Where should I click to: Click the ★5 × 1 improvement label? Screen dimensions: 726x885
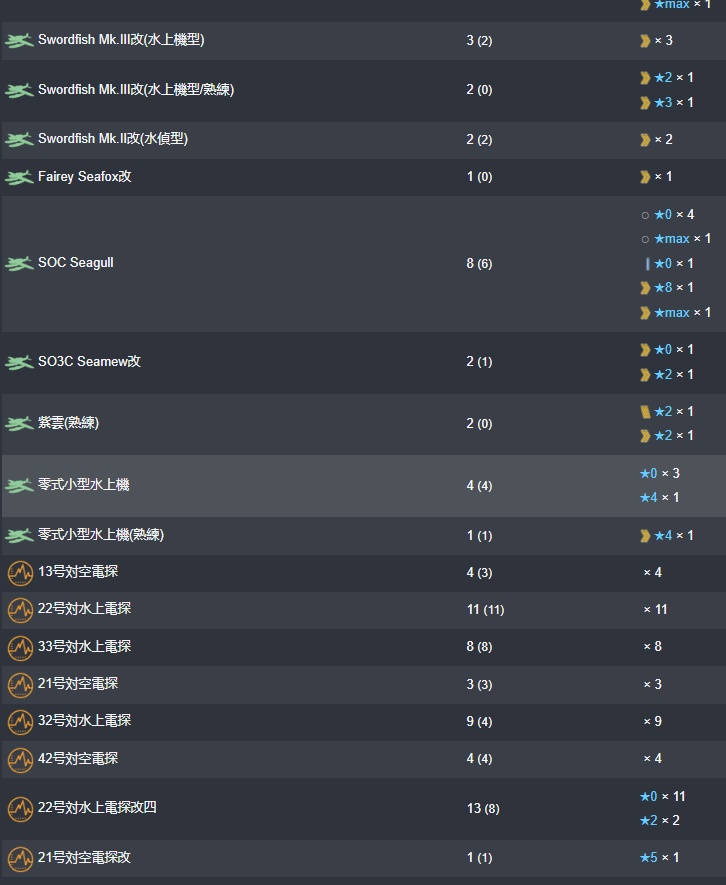659,857
